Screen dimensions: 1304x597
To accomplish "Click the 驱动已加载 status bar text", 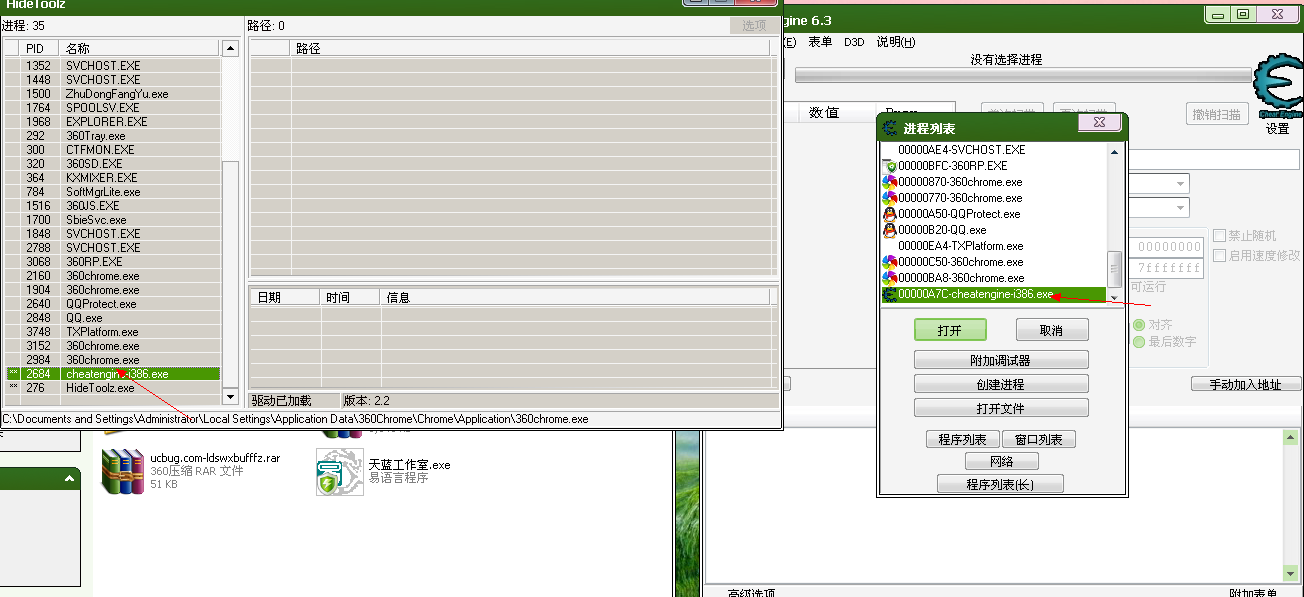I will 282,400.
